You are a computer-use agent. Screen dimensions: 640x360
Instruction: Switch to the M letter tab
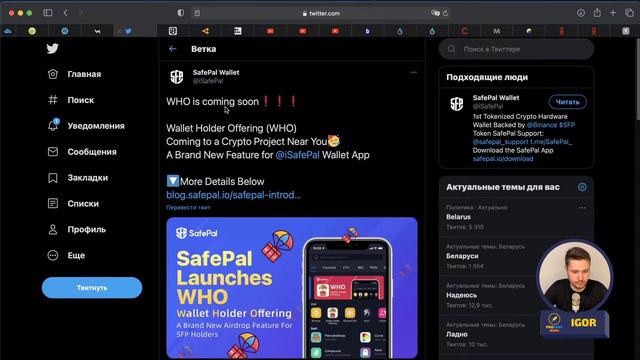[x=496, y=31]
